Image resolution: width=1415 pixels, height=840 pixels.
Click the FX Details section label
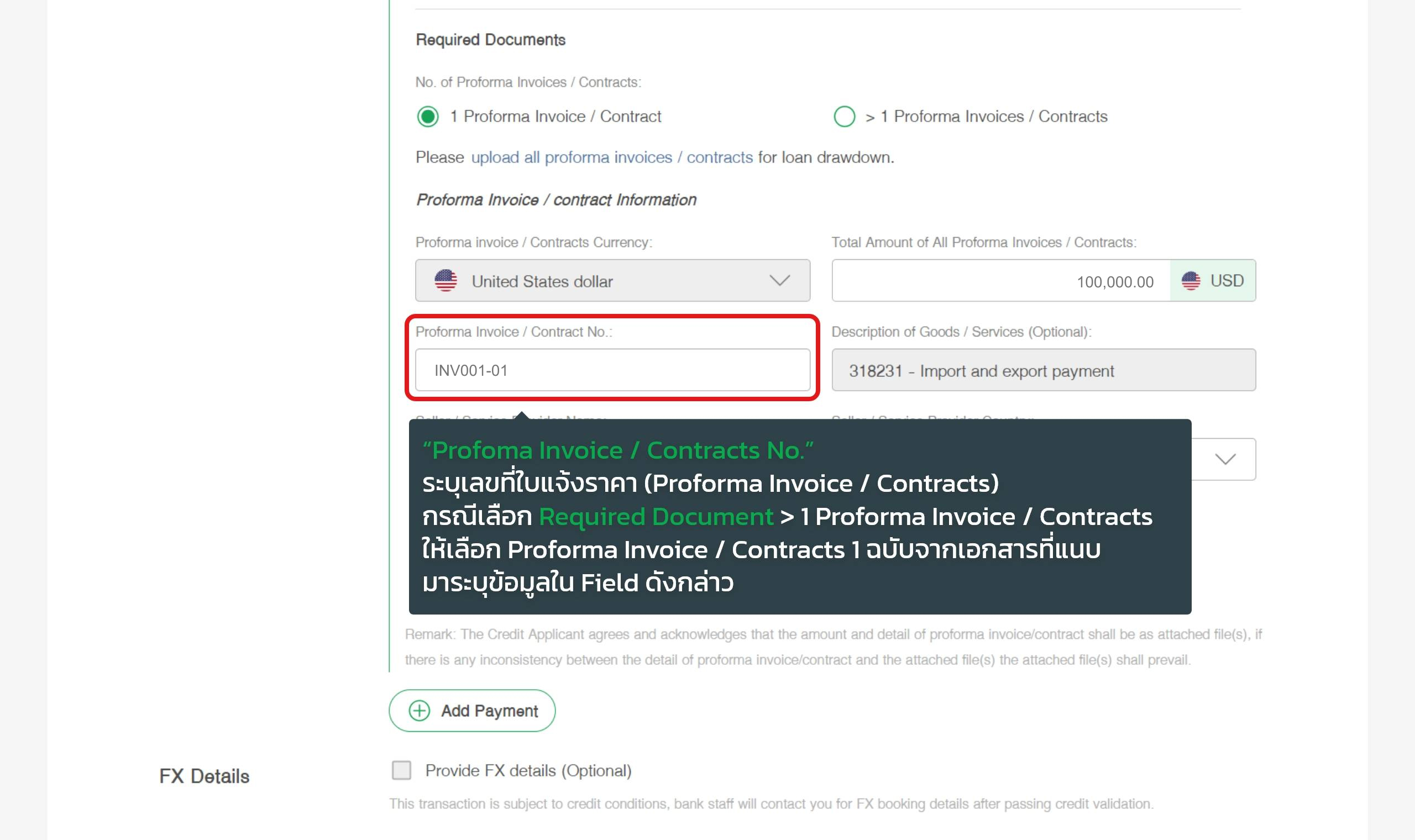tap(204, 775)
